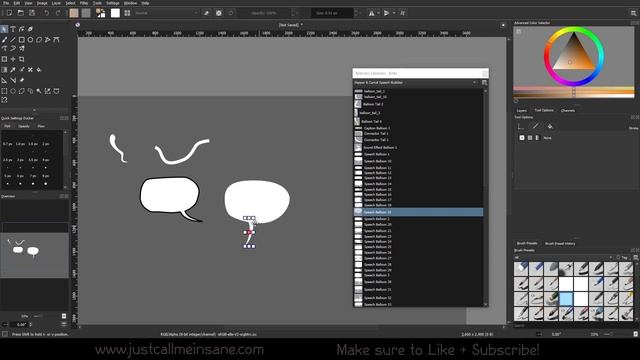Click the Overview canvas thumbnail

tap(34, 256)
